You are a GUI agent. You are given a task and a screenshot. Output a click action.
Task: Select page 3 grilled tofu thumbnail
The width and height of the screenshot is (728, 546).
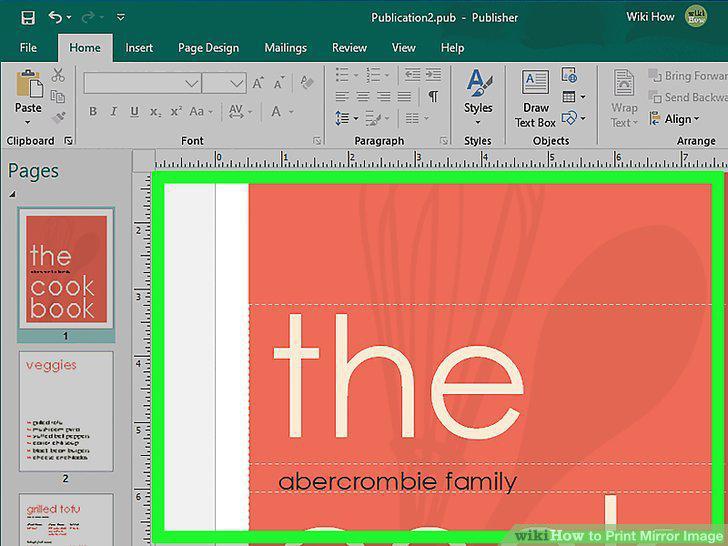[66, 520]
